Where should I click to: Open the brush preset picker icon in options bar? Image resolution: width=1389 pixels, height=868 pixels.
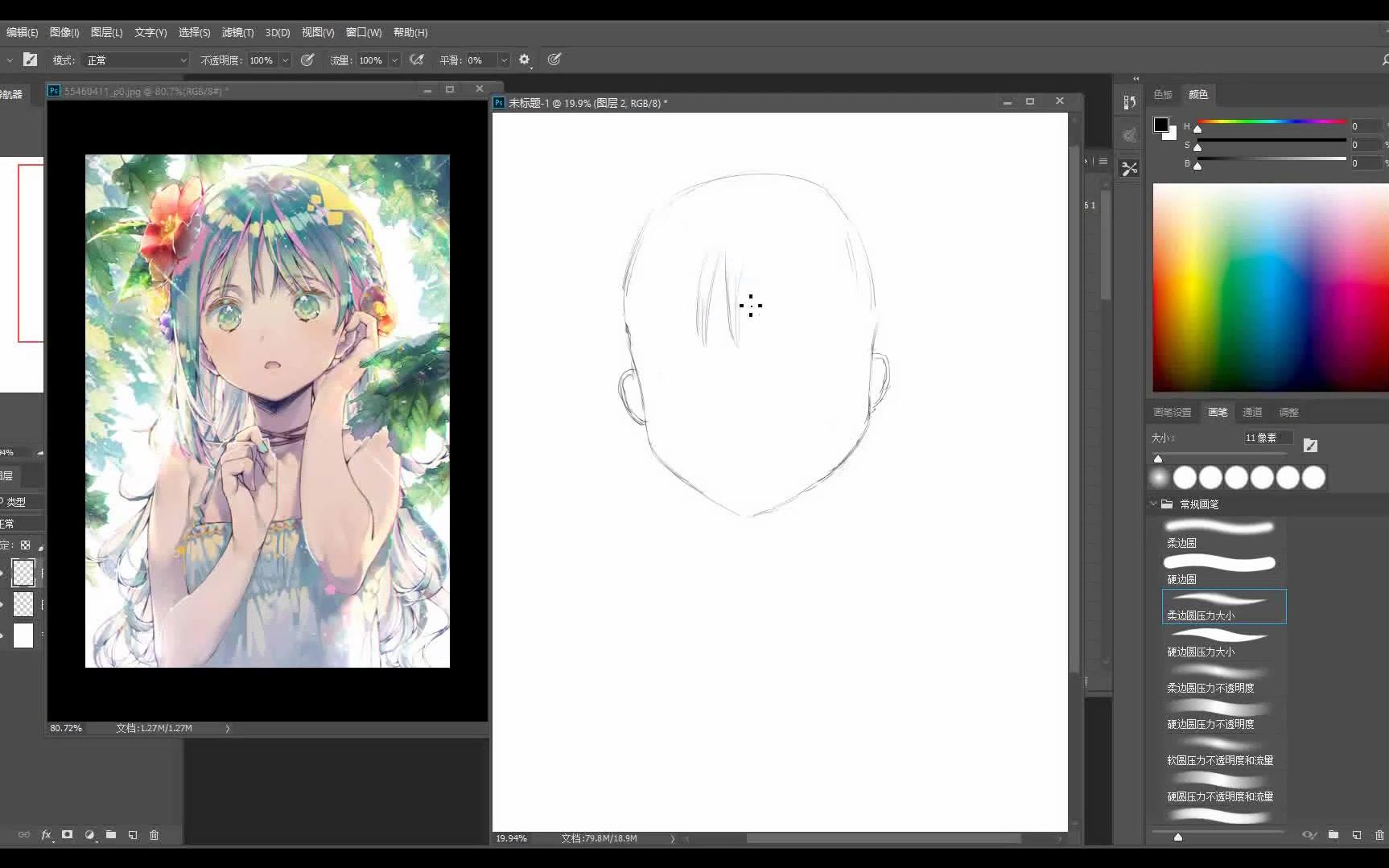pos(31,60)
